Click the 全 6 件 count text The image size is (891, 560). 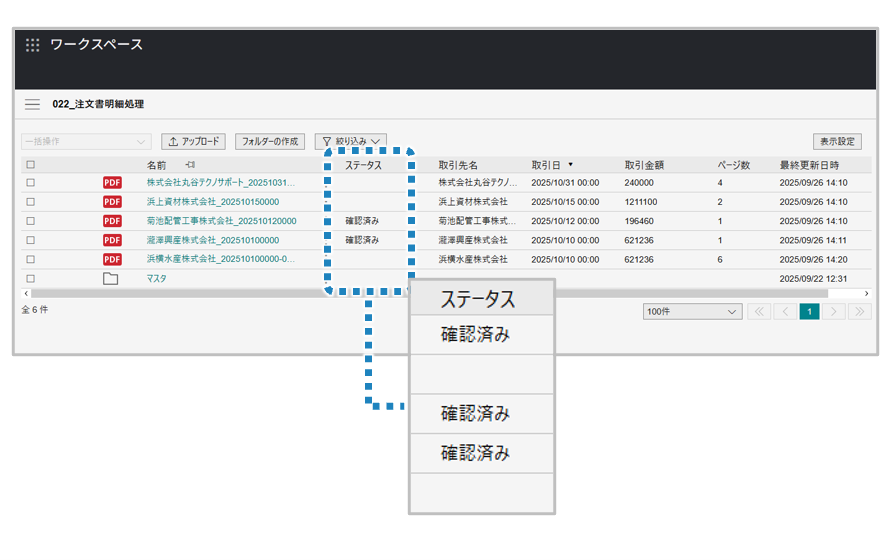[x=35, y=309]
